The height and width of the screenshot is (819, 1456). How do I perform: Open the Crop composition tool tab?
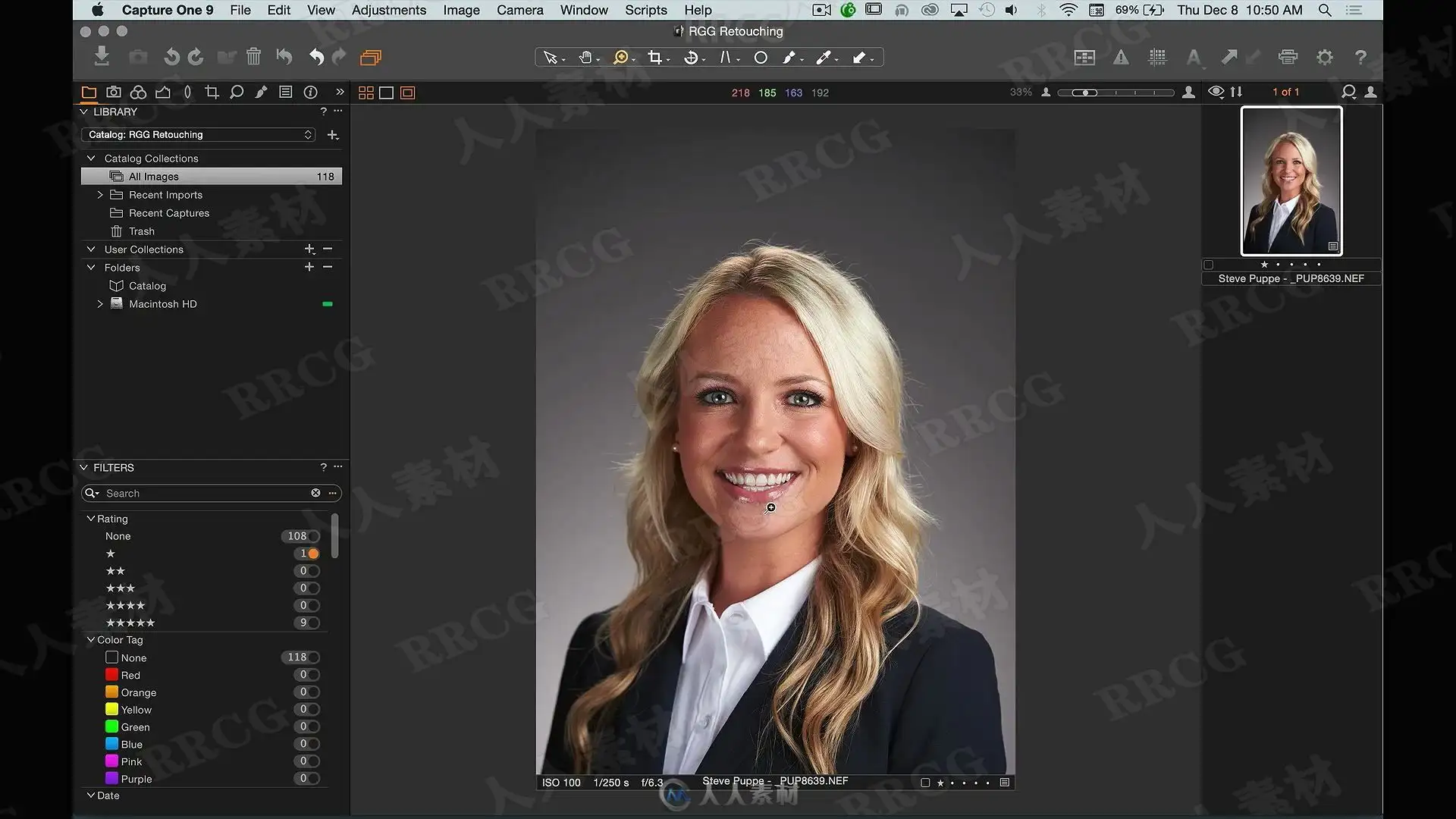pos(212,93)
